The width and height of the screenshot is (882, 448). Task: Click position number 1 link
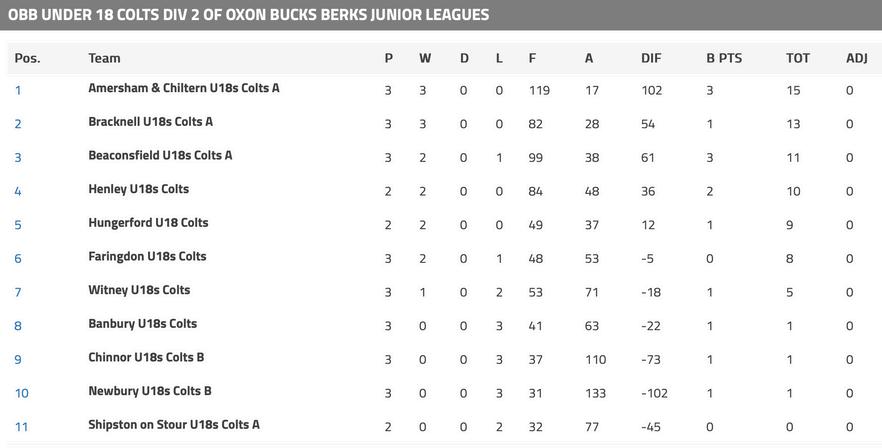click(x=18, y=90)
